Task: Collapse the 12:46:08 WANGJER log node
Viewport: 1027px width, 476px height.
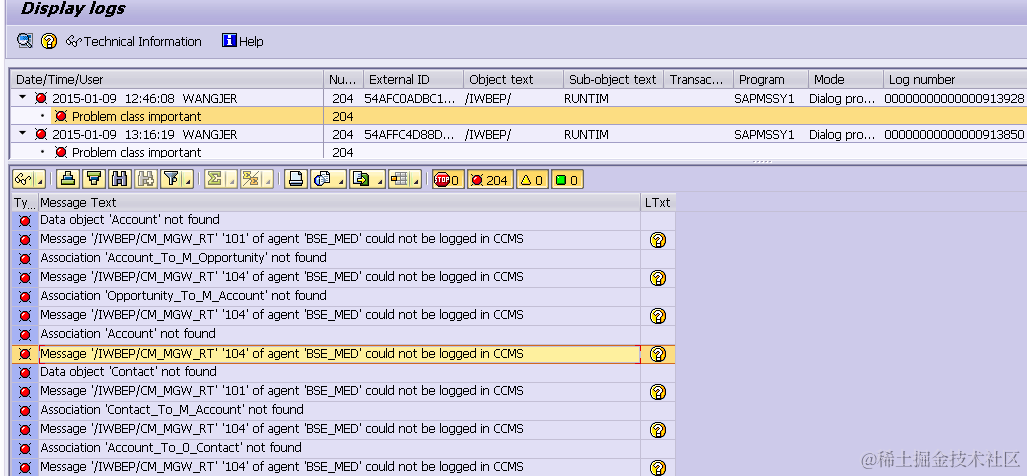Action: (x=23, y=98)
